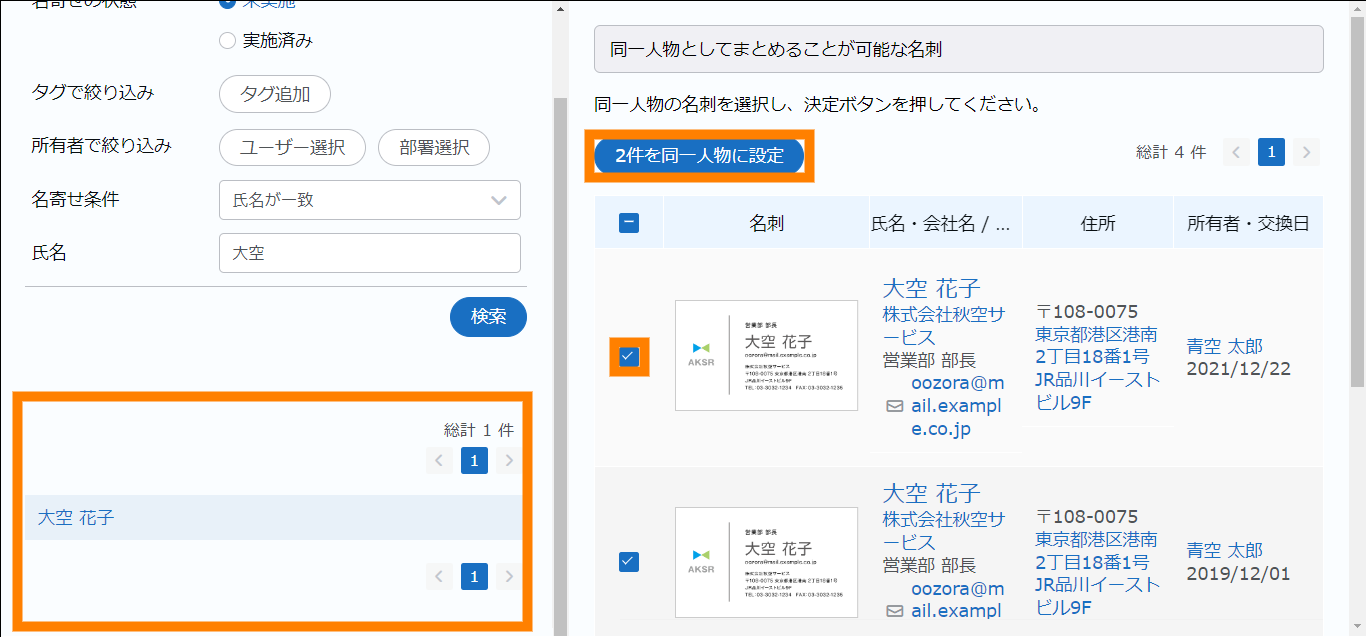Click next page arrow beside 総計 4 件

pyautogui.click(x=1305, y=152)
